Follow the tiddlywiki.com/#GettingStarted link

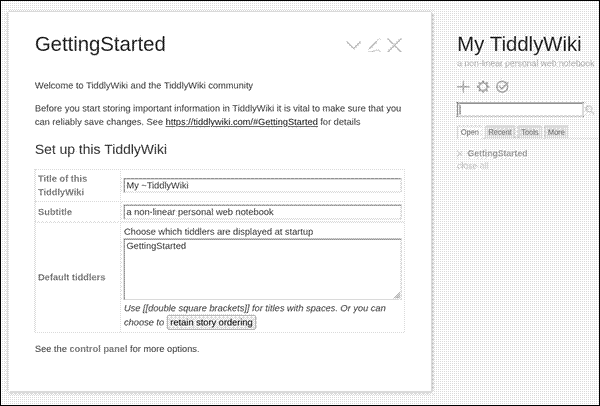coord(241,122)
